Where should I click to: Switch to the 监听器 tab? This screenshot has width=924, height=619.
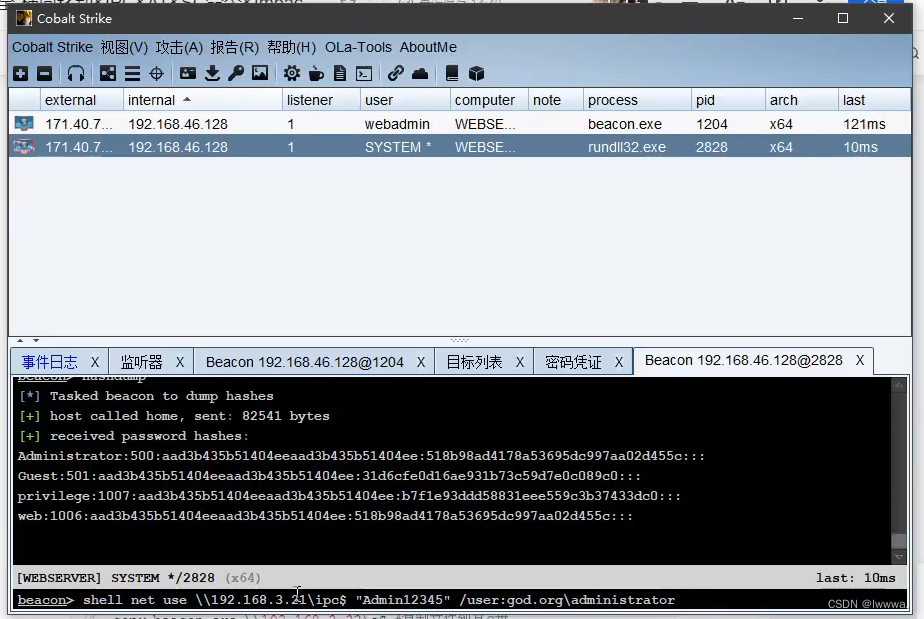point(141,362)
